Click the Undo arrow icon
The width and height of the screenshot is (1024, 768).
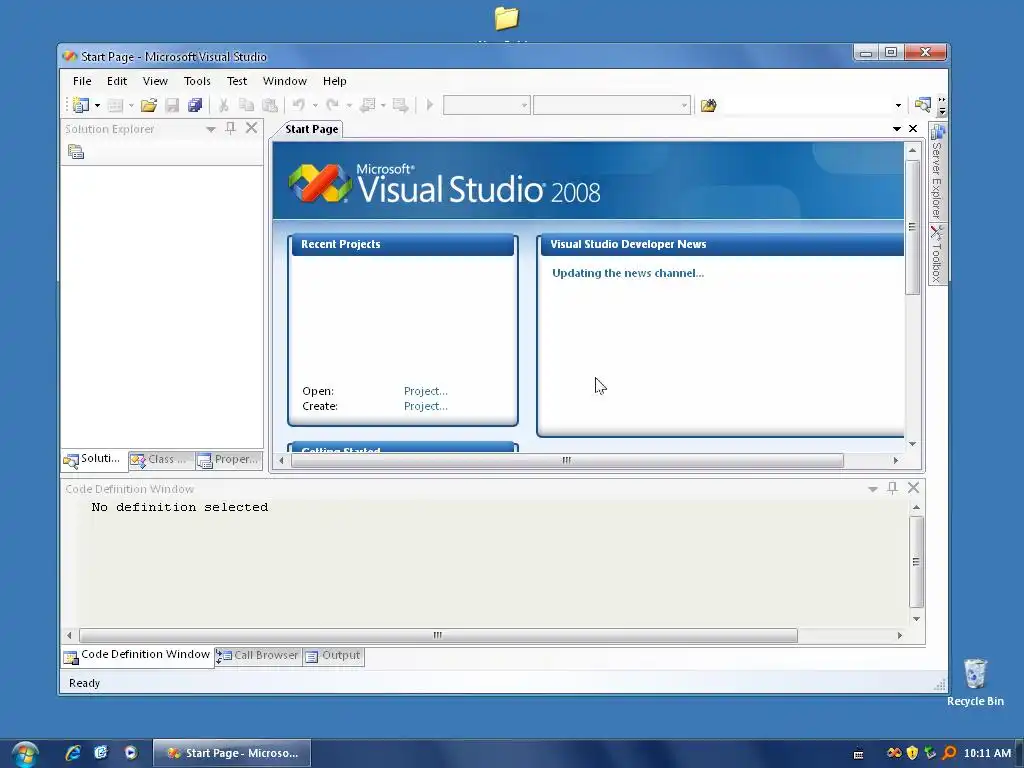click(299, 104)
